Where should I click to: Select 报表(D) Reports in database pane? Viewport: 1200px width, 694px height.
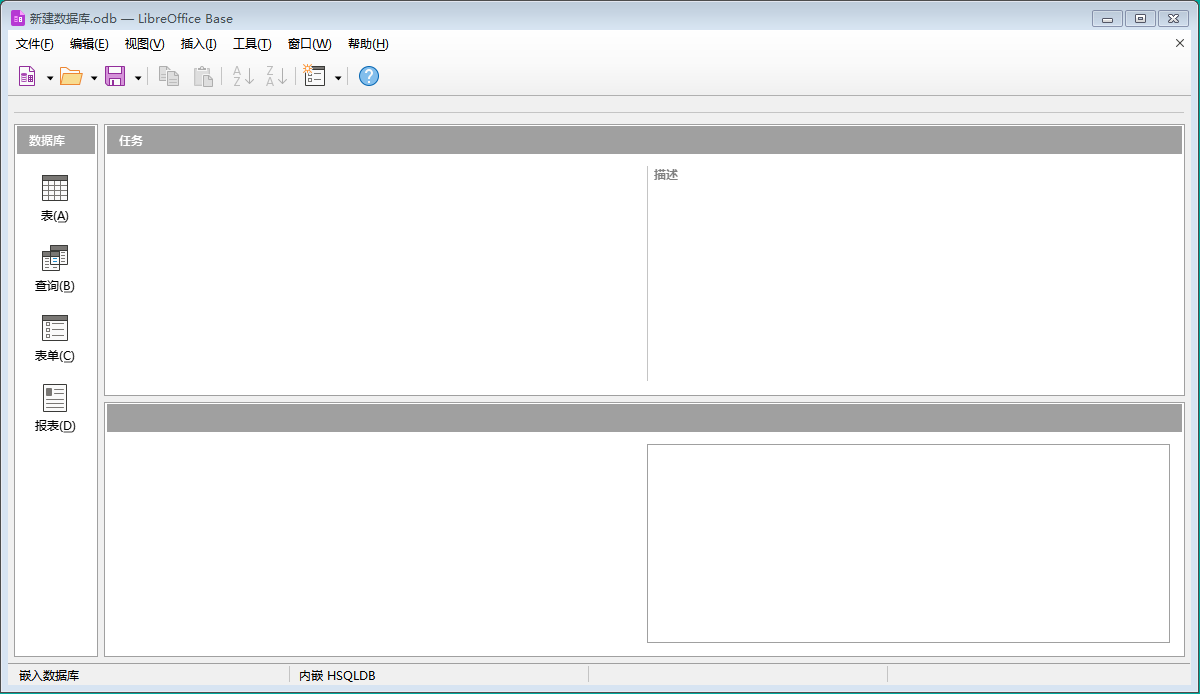tap(55, 408)
